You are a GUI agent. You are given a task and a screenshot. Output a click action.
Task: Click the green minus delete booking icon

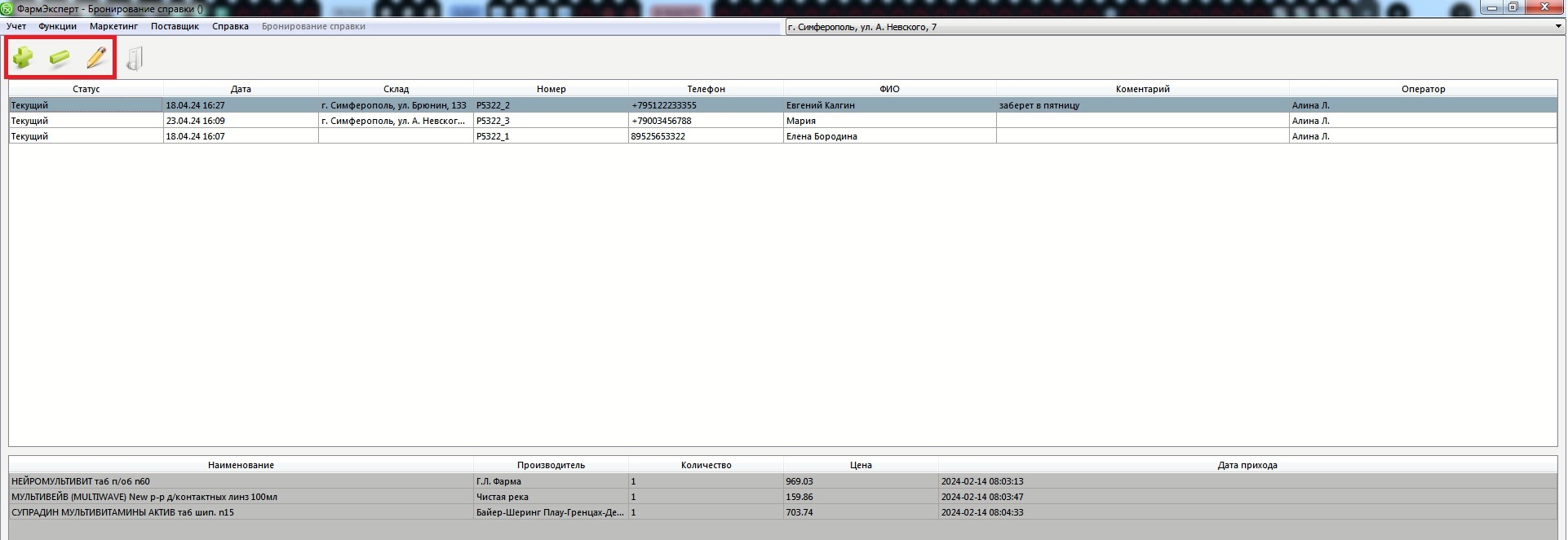tap(60, 58)
